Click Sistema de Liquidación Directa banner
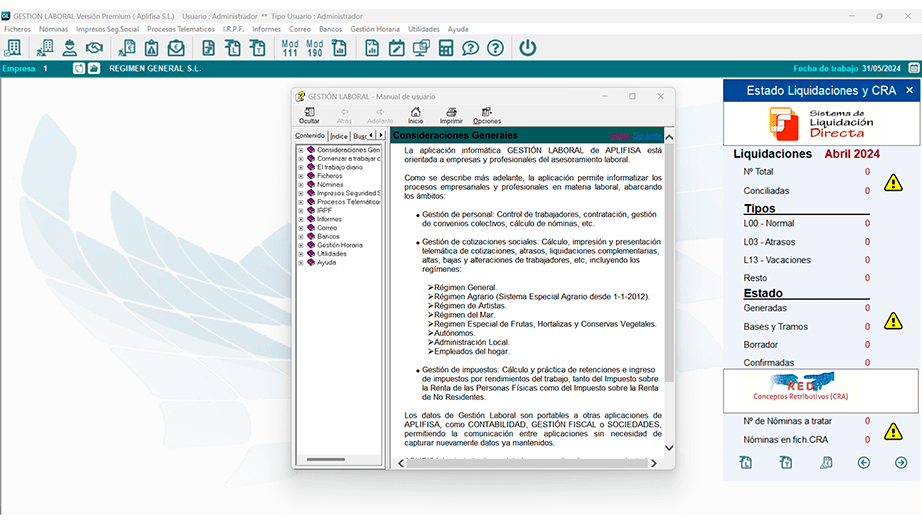The image size is (922, 524). [821, 124]
